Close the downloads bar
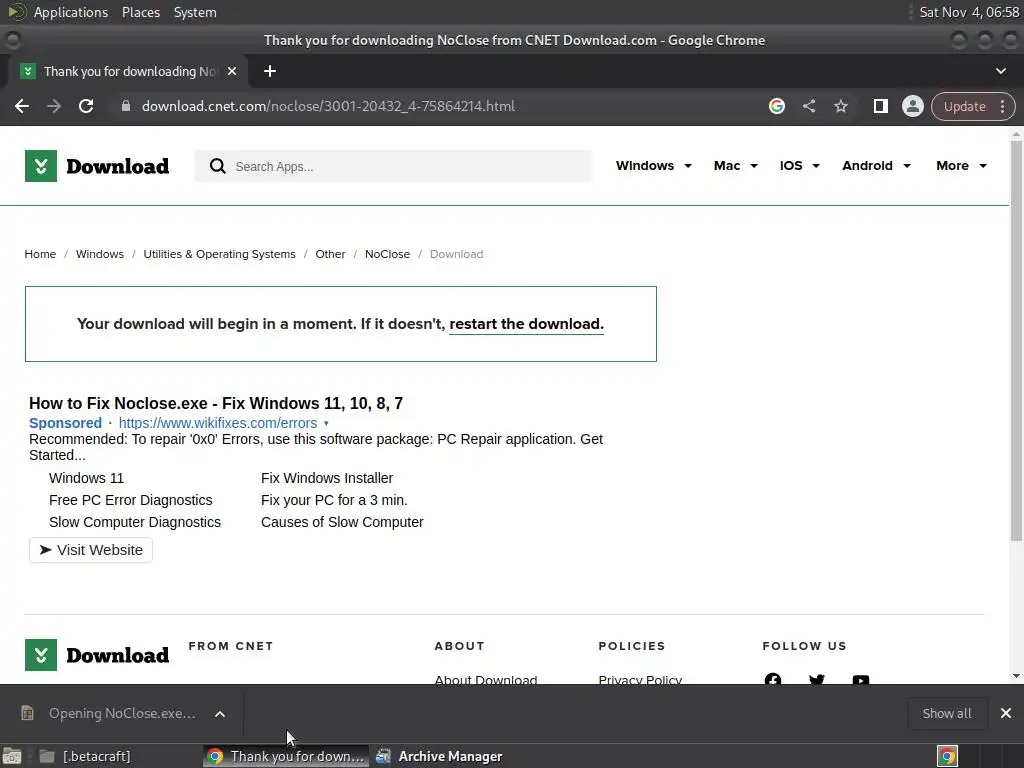1024x768 pixels. click(x=1006, y=713)
